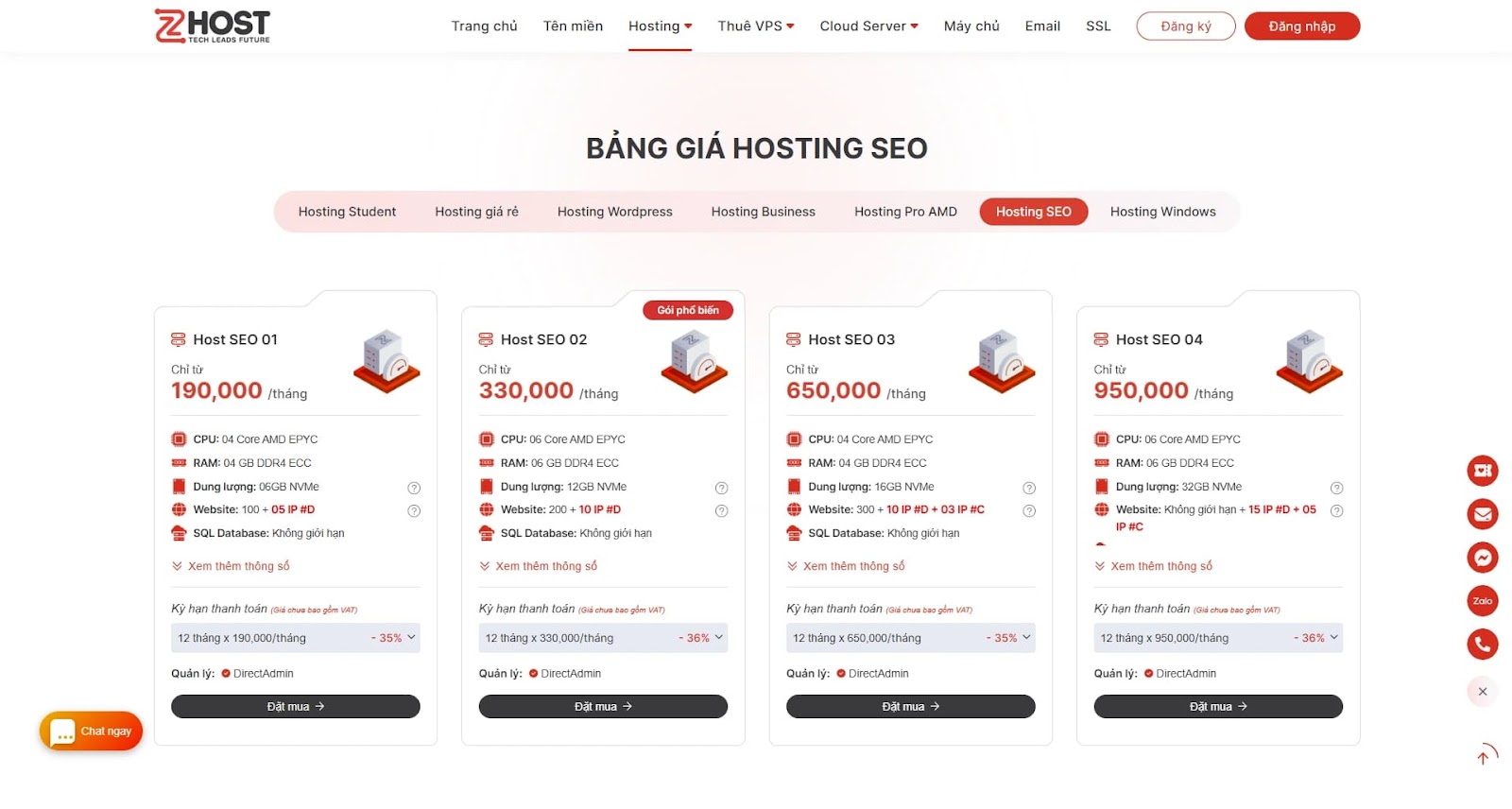Select DirectAdmin radio in Host SEO 02
1512x809 pixels.
(x=533, y=674)
